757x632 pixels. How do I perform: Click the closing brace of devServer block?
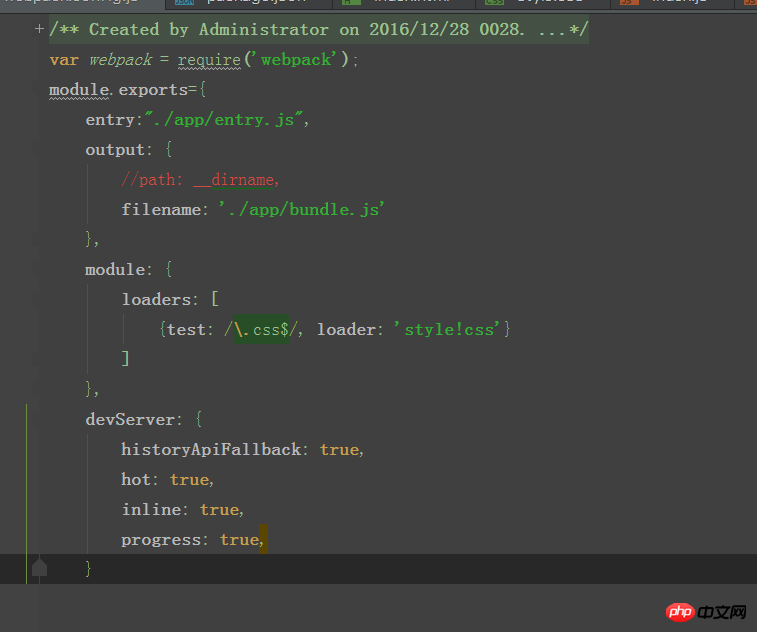point(88,569)
